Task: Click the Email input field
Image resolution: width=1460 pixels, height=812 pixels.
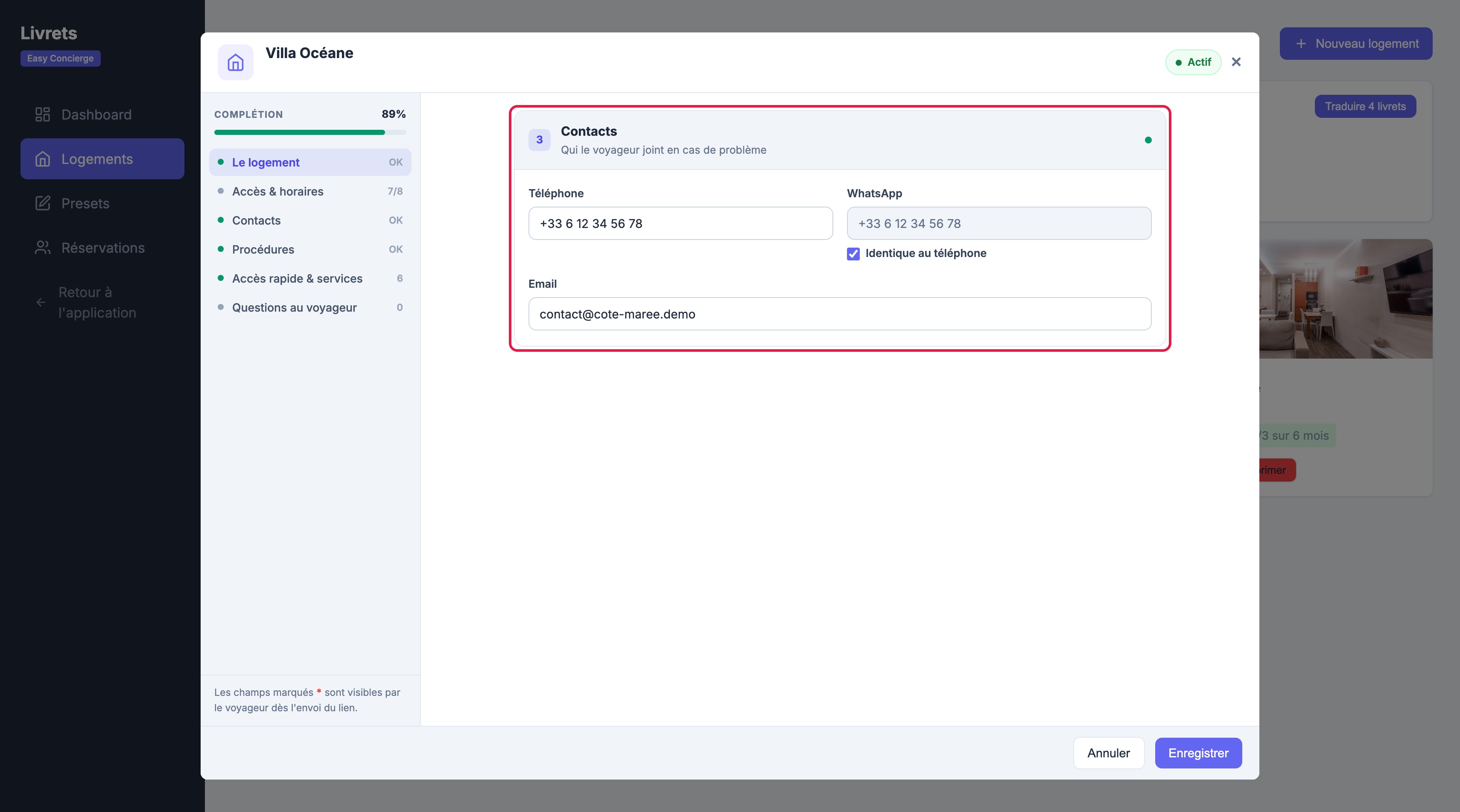Action: 839,314
